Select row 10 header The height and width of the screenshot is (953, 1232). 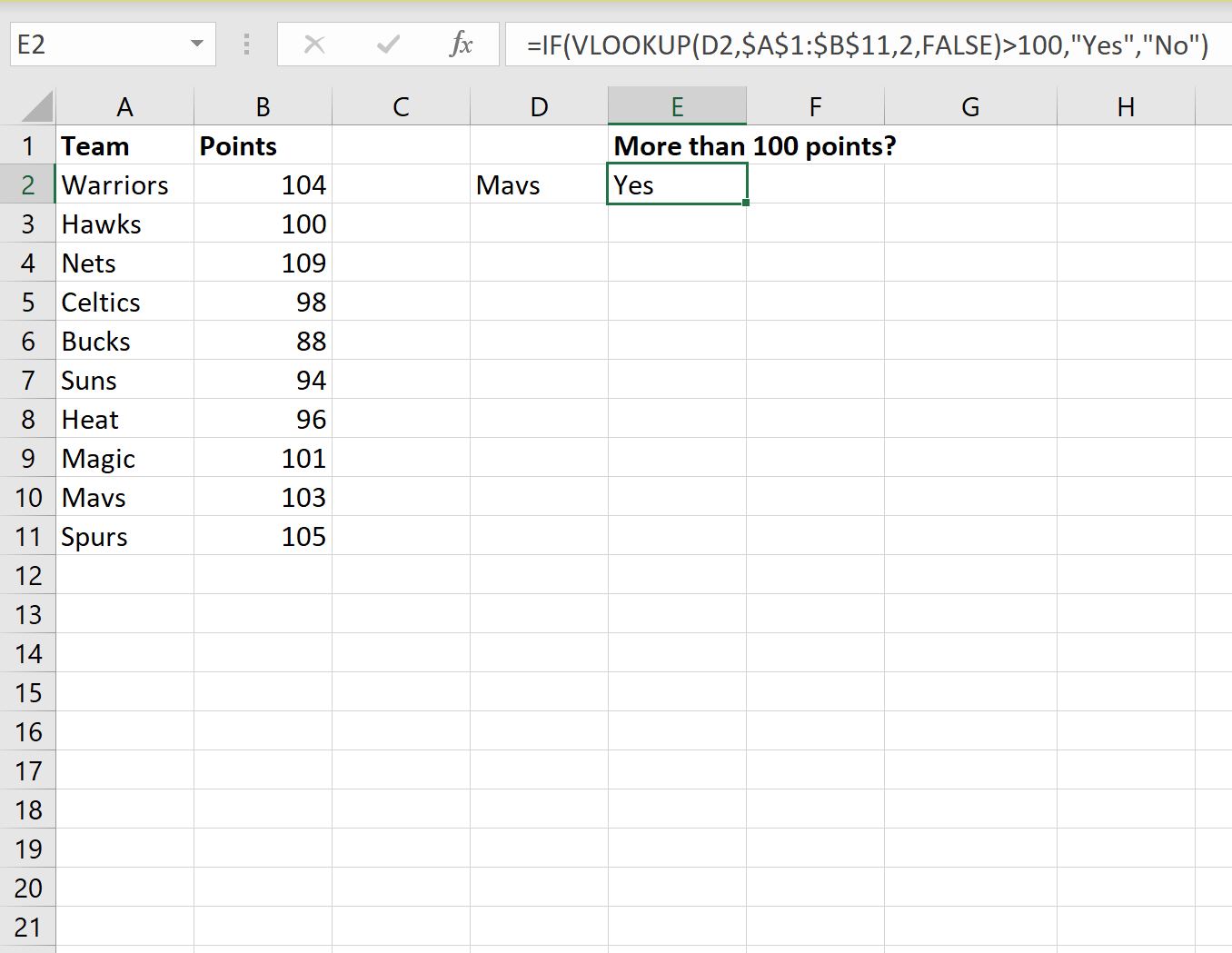point(28,497)
